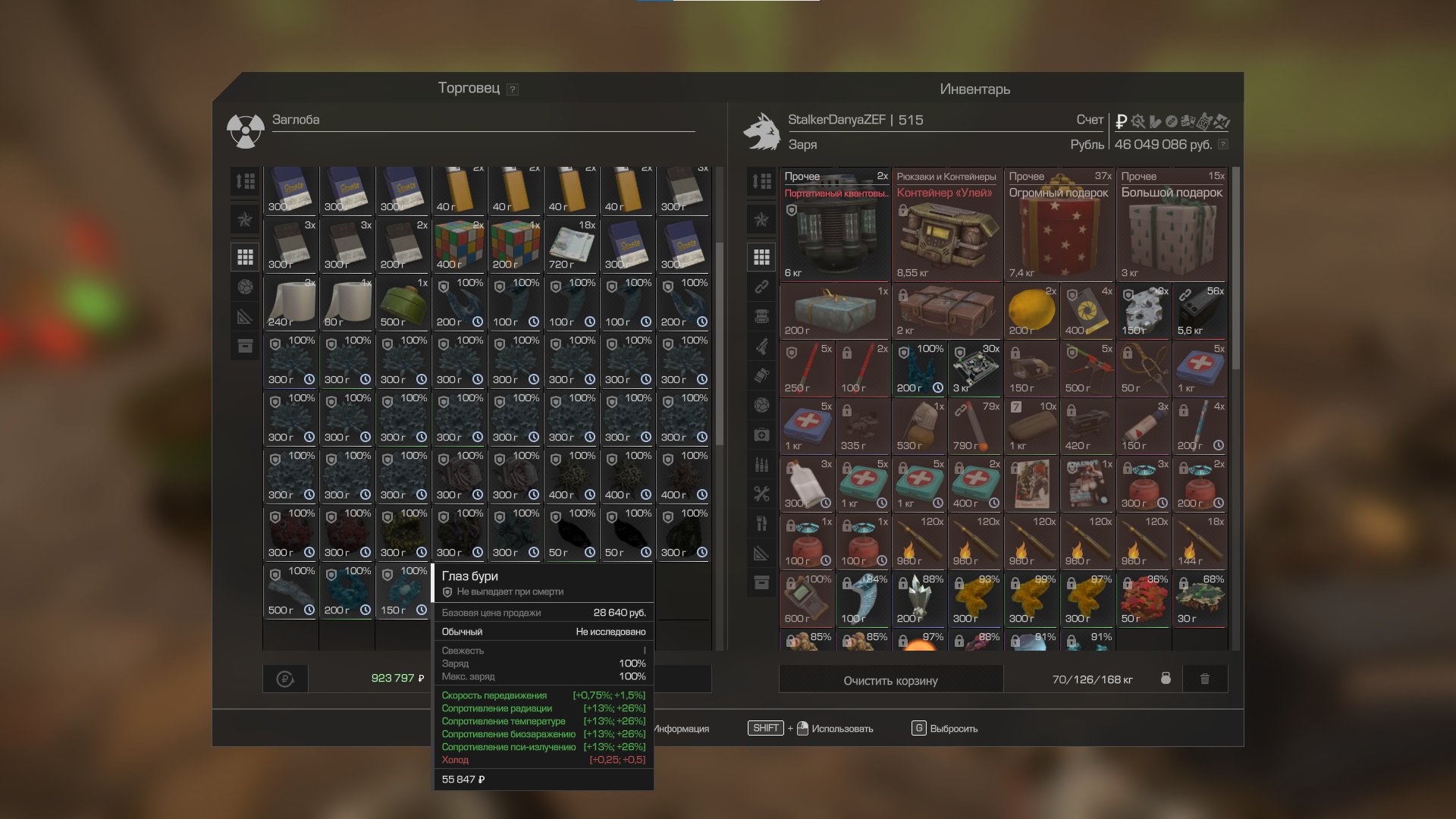Select the Большой подарок item

point(1172,224)
